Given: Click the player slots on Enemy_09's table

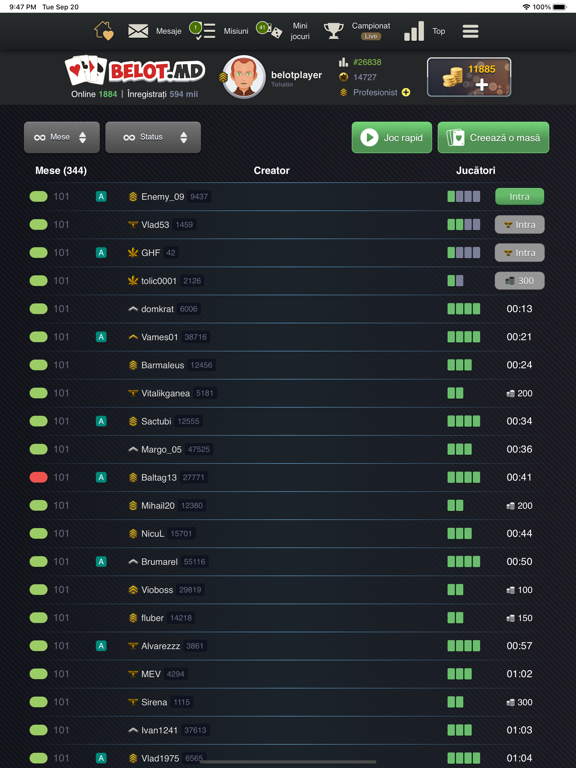Looking at the screenshot, I should [x=463, y=196].
